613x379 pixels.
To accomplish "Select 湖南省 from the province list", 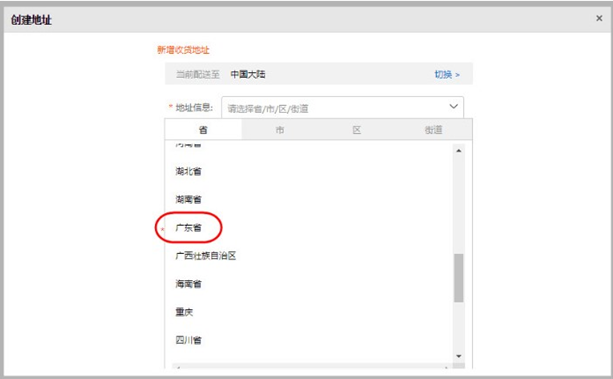I will pyautogui.click(x=188, y=199).
